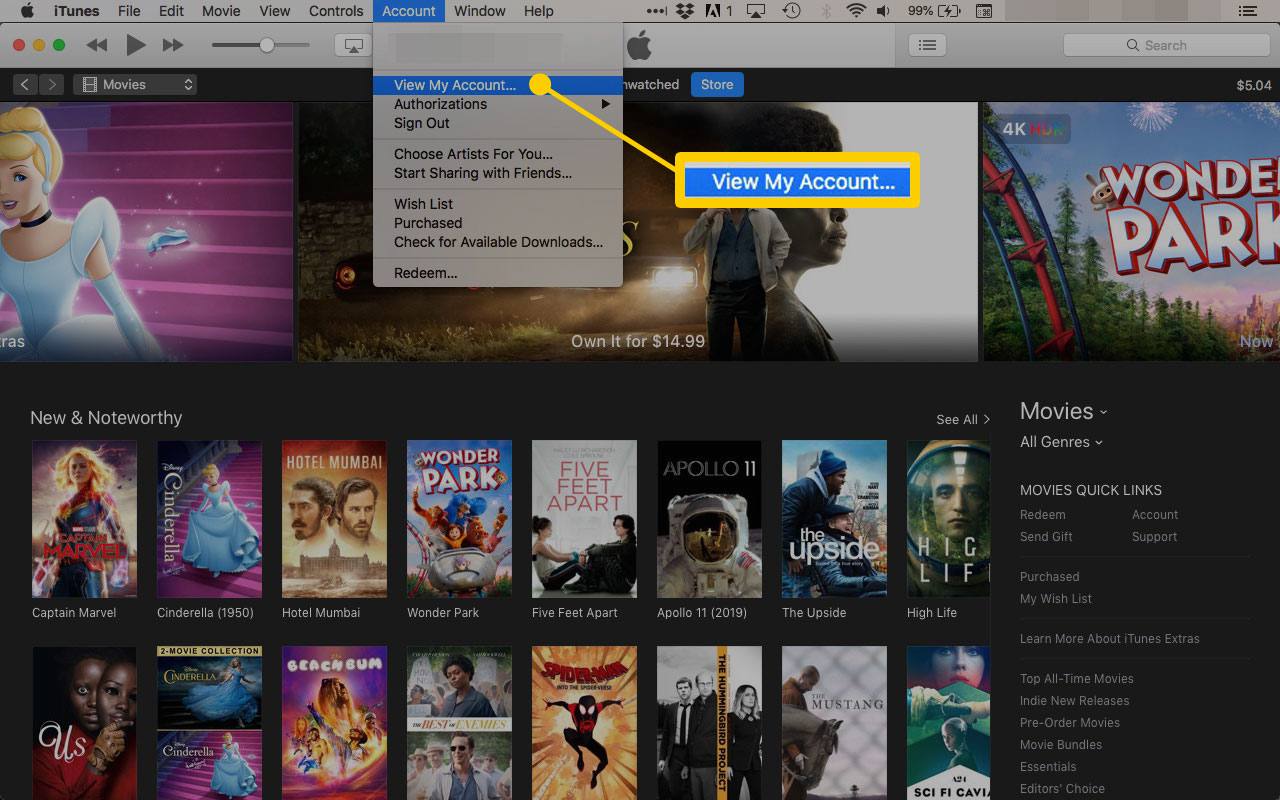
Task: Open My Wish List quick link
Action: point(1056,599)
